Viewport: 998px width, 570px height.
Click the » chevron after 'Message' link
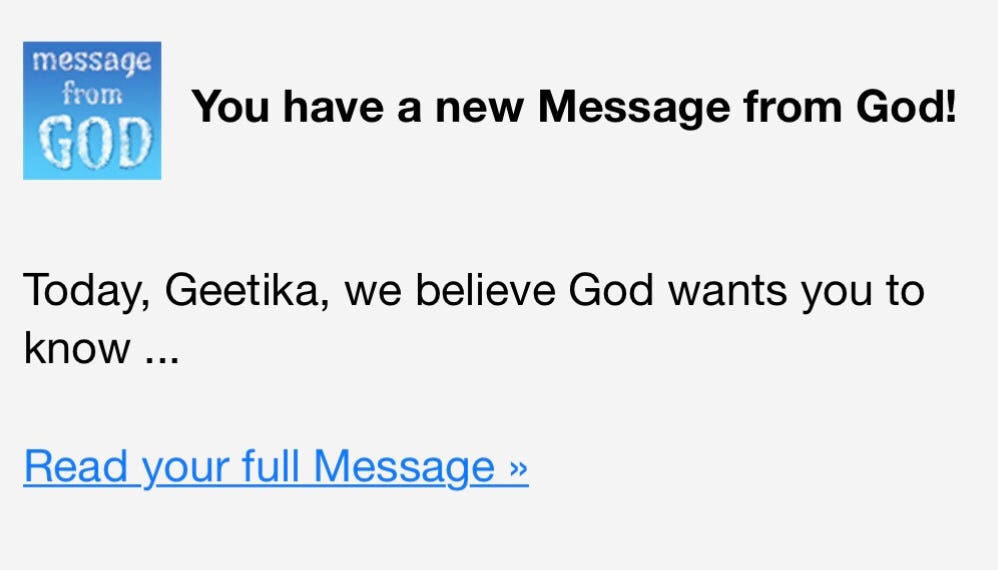coord(519,469)
